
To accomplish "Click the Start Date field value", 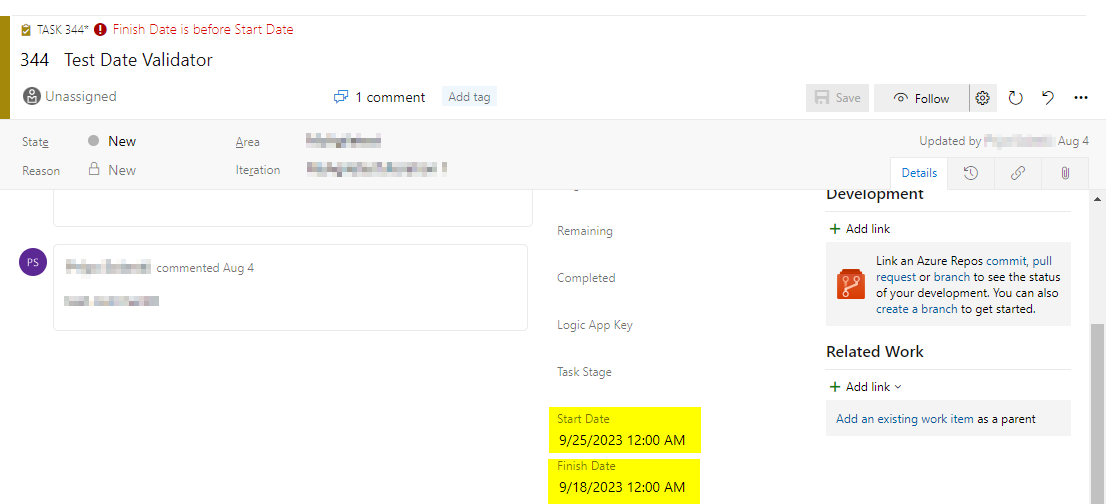I will coord(621,440).
